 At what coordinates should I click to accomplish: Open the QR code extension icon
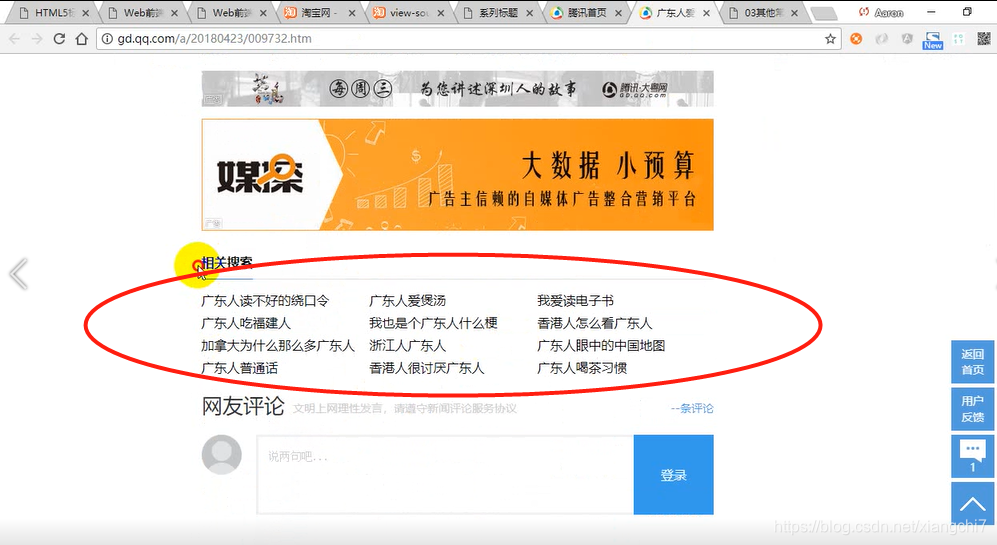[x=984, y=39]
